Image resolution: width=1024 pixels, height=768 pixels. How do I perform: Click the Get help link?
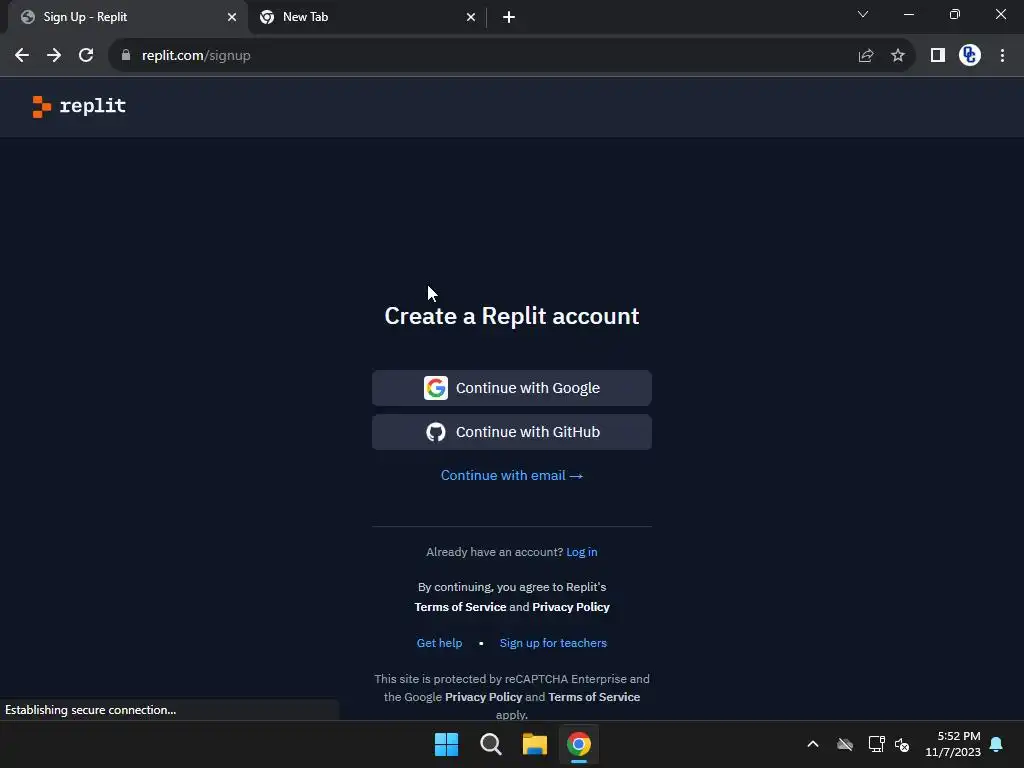point(440,643)
